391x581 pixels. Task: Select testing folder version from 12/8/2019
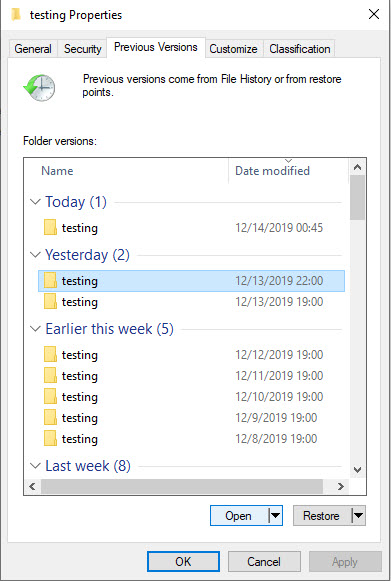(191, 439)
